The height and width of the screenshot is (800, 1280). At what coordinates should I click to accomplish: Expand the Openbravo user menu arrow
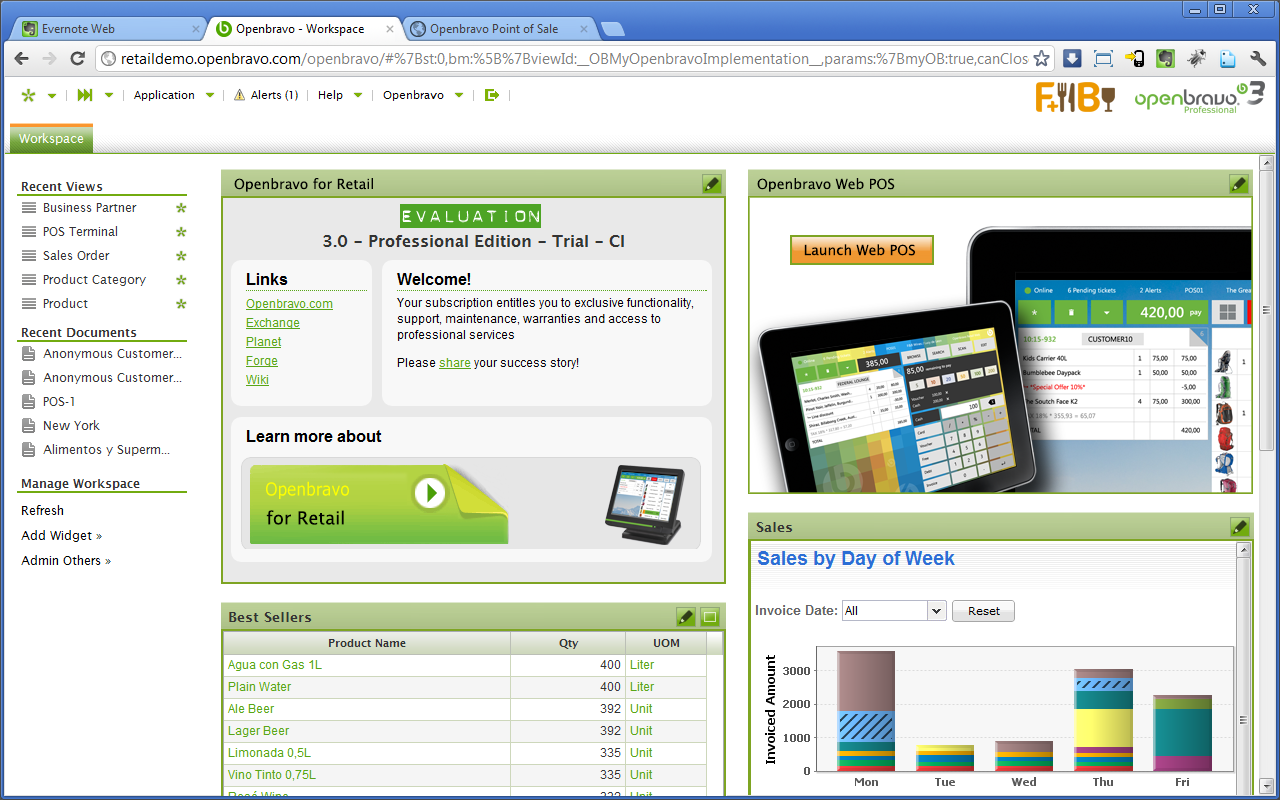click(x=459, y=96)
